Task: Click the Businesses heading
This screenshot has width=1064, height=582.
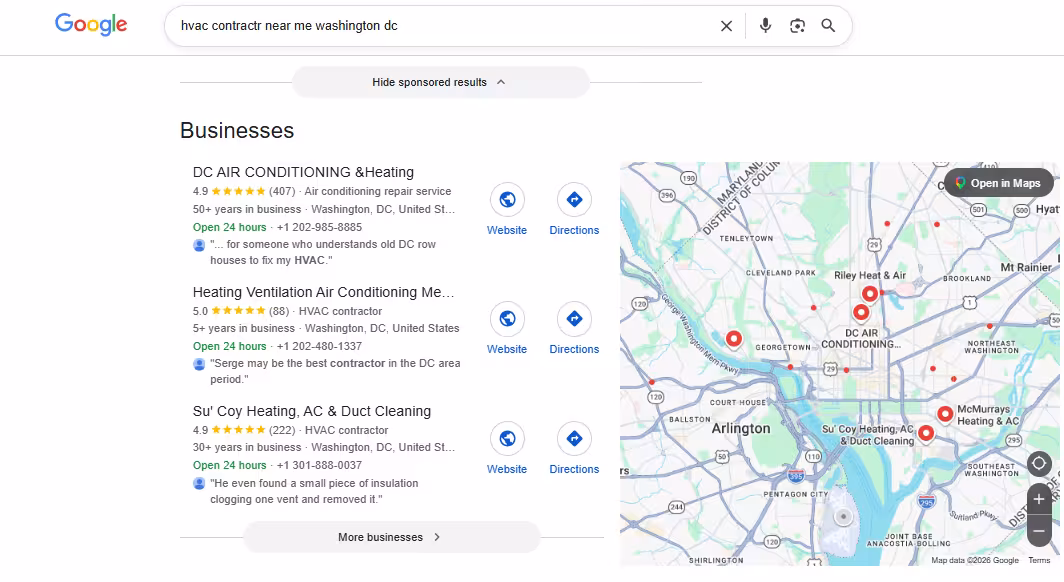Action: (x=237, y=130)
